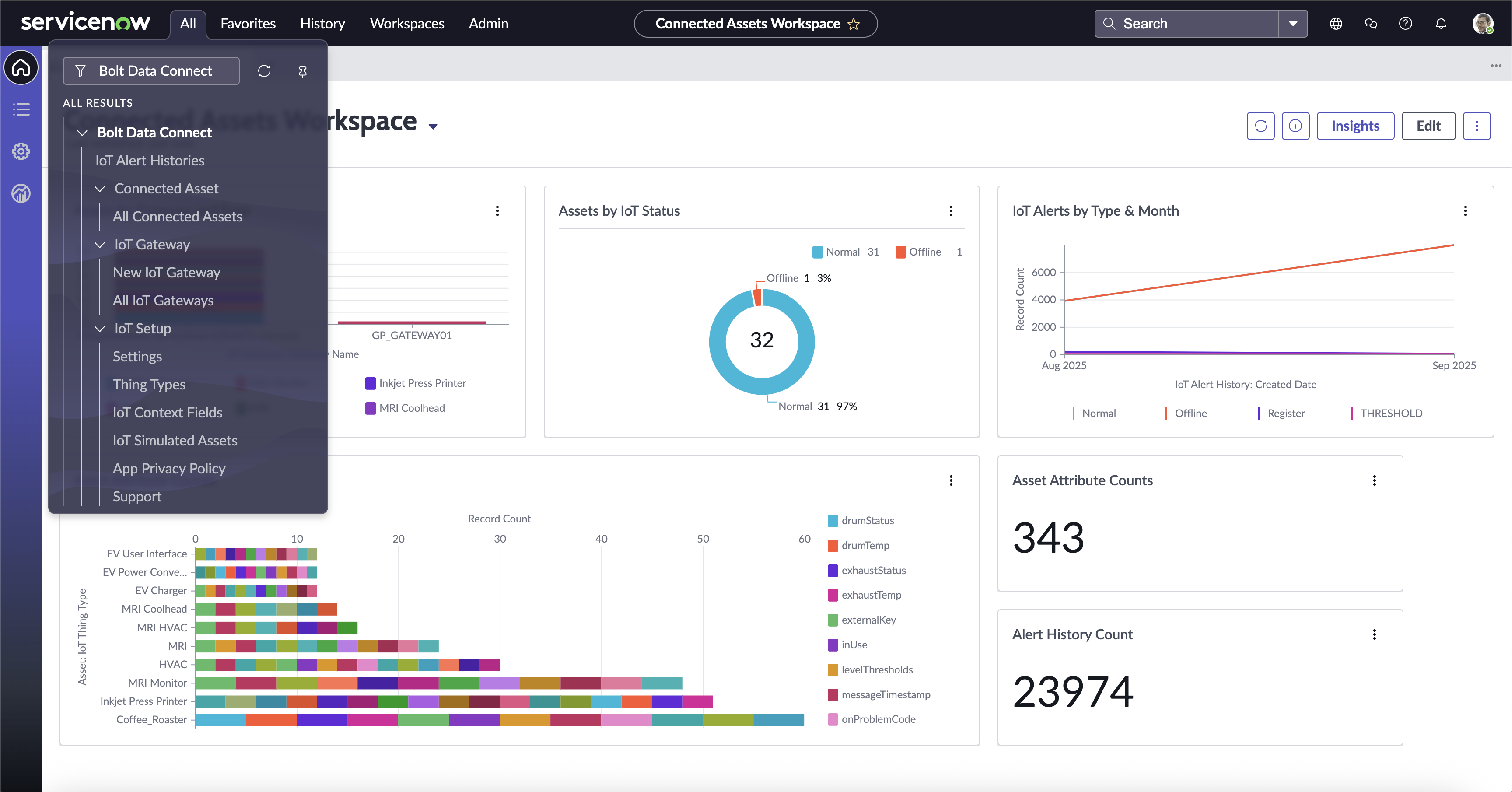This screenshot has height=792, width=1512.
Task: Open the chat conversations icon
Action: coord(1371,24)
